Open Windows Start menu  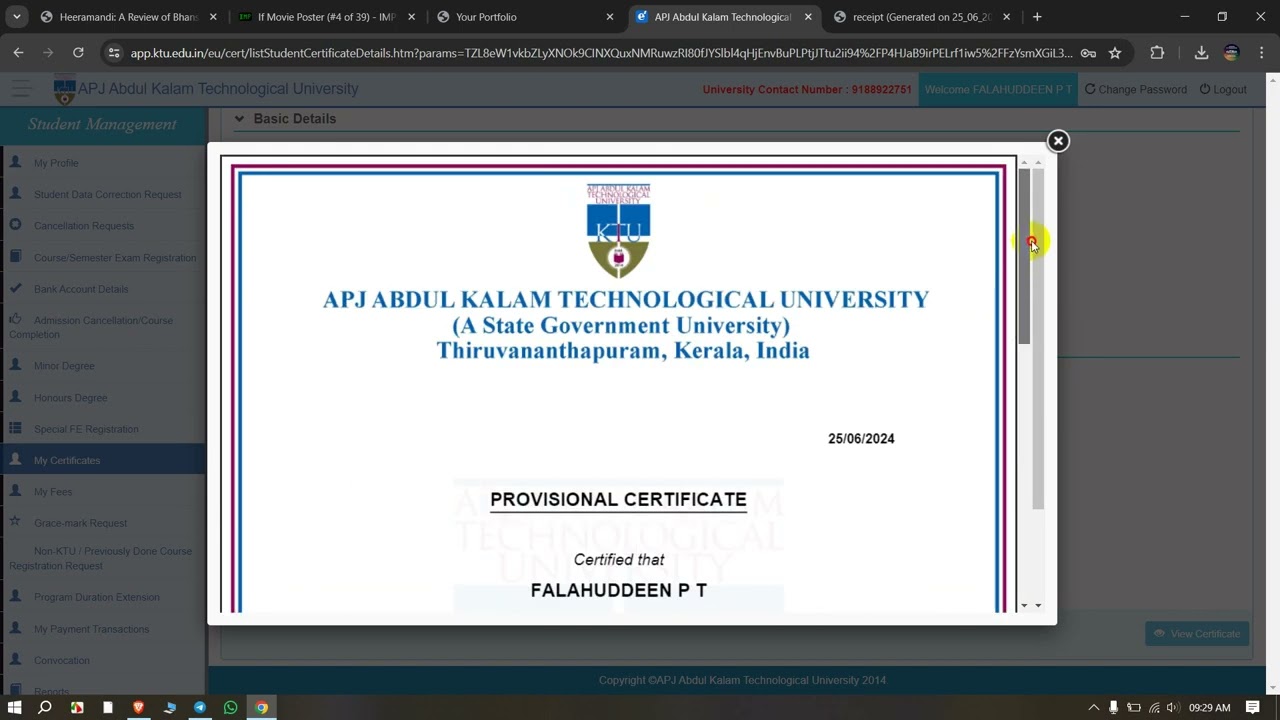pos(15,707)
